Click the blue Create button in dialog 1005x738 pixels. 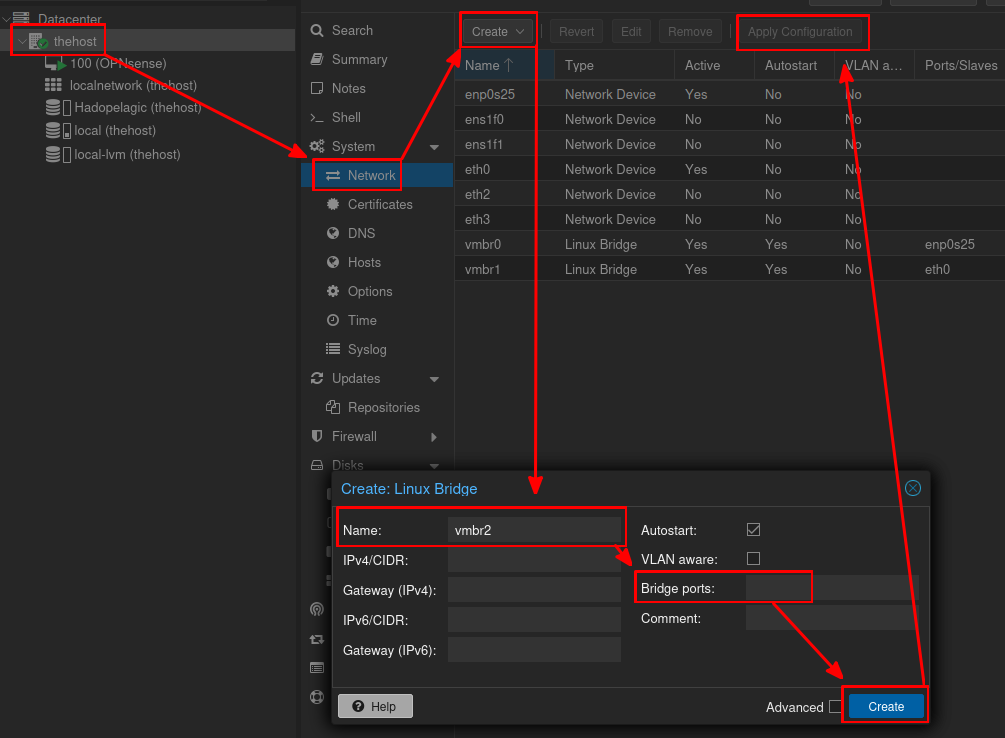tap(886, 706)
